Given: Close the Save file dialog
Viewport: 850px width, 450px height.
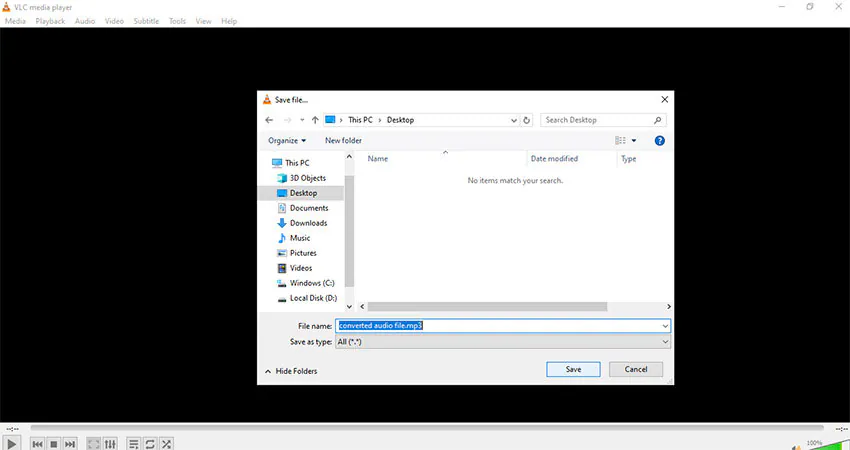Looking at the screenshot, I should 665,99.
